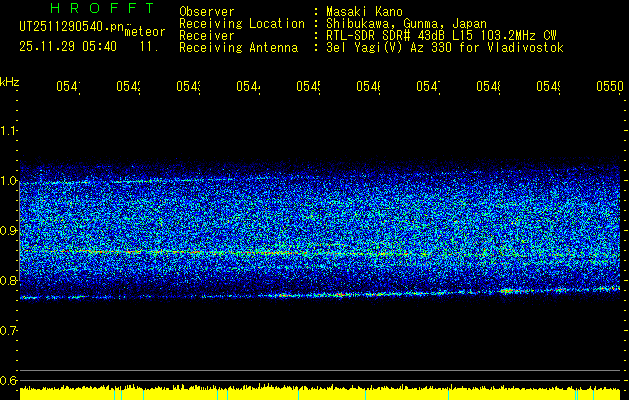Image resolution: width=629 pixels, height=400 pixels.
Task: Click the 0.8 kHz axis label
Action: [x=8, y=280]
